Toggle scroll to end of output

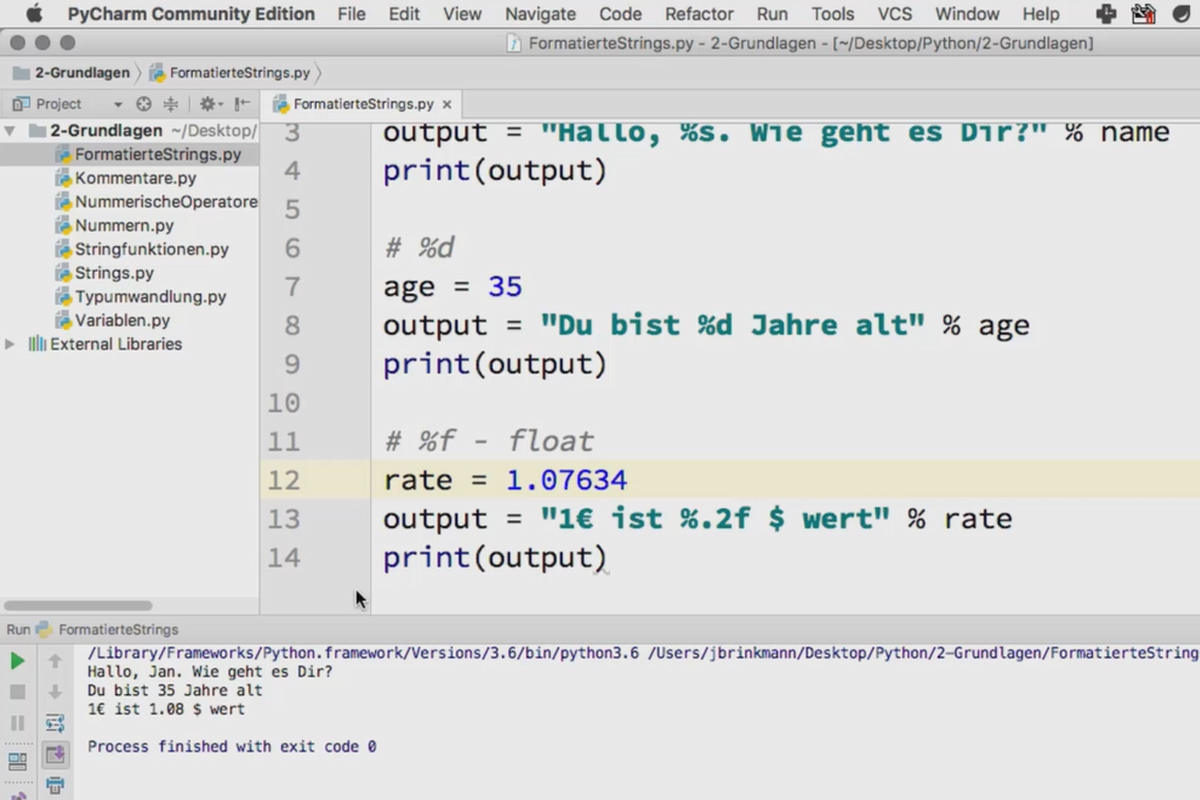(x=55, y=754)
